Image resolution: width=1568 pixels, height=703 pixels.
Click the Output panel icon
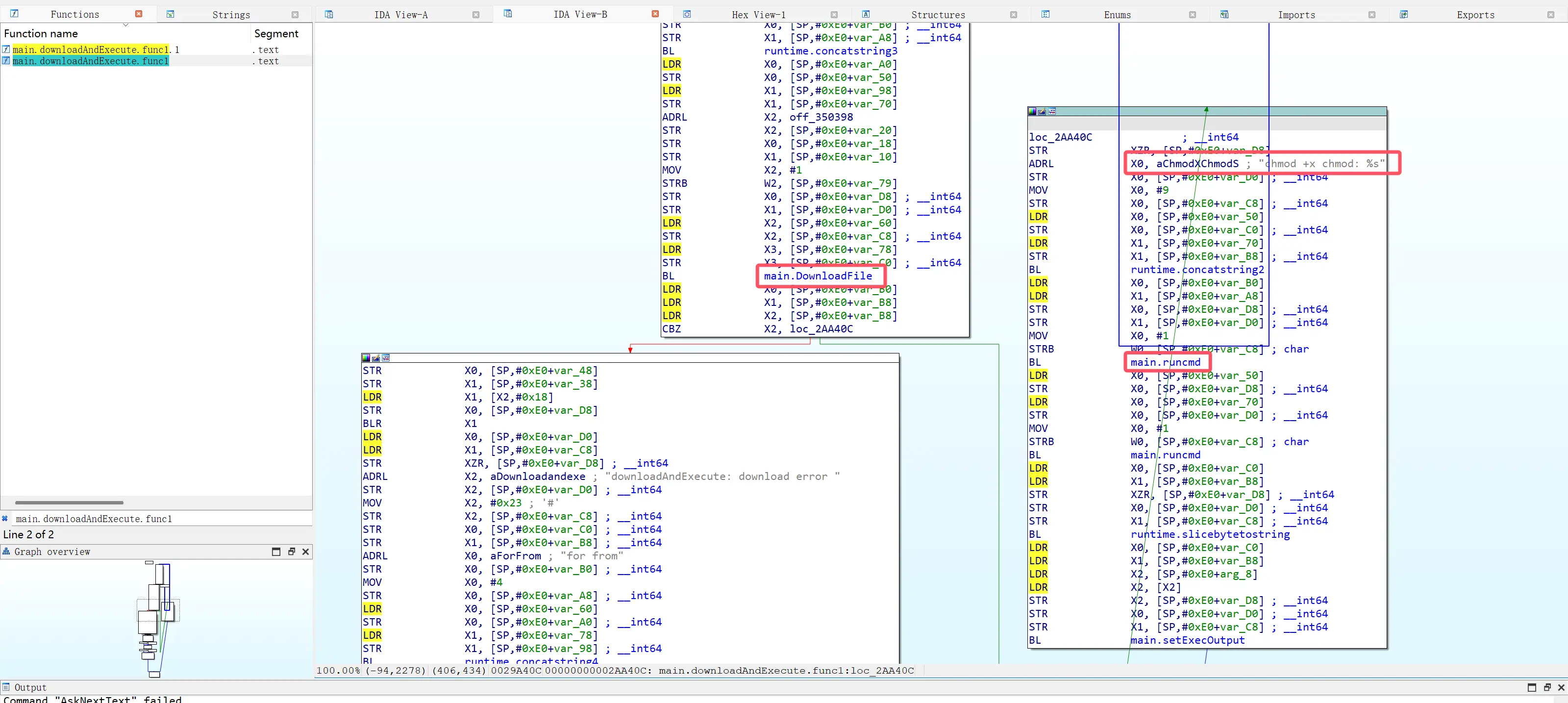tap(6, 687)
